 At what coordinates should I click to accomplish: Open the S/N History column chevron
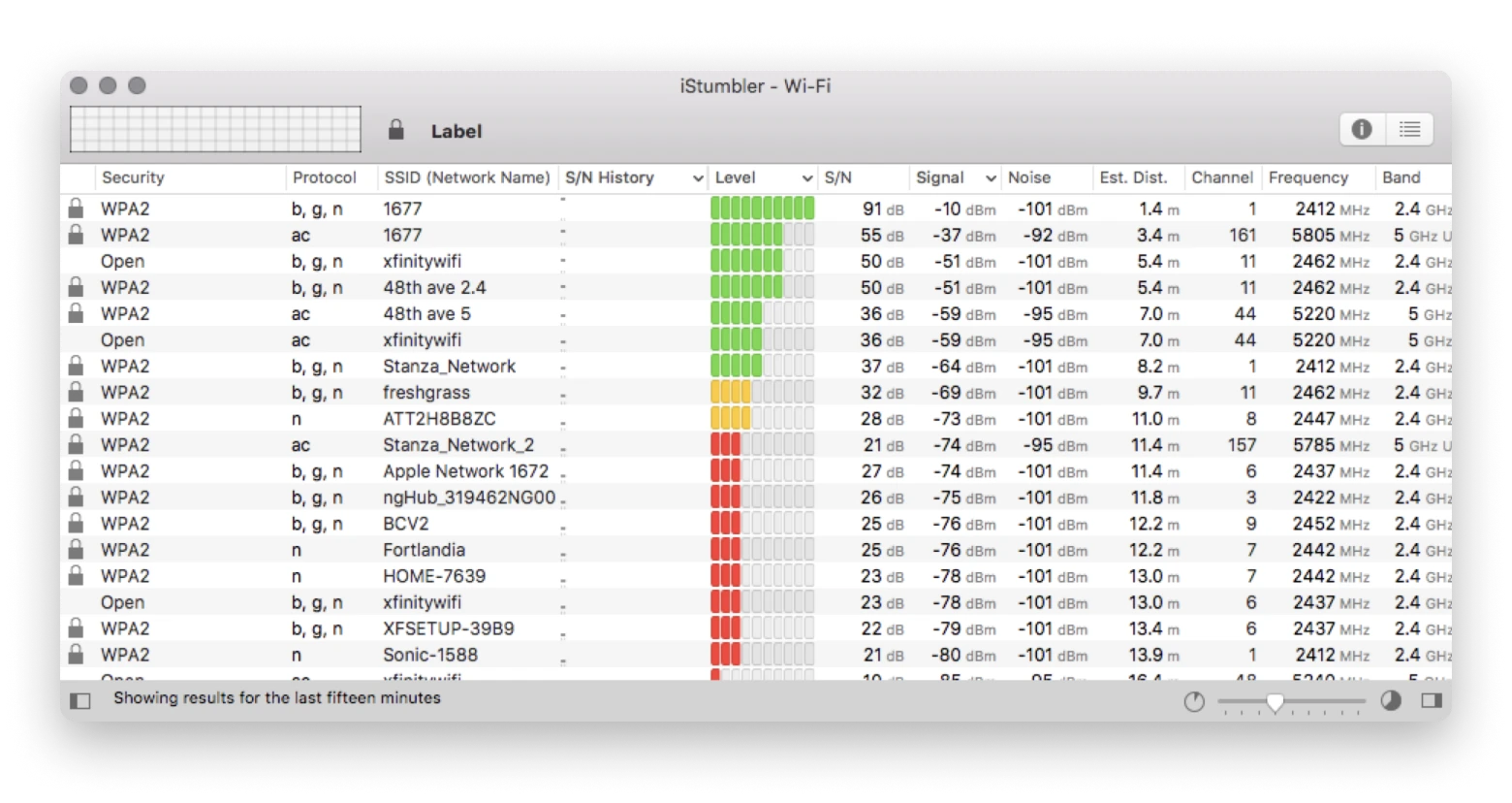(x=697, y=178)
